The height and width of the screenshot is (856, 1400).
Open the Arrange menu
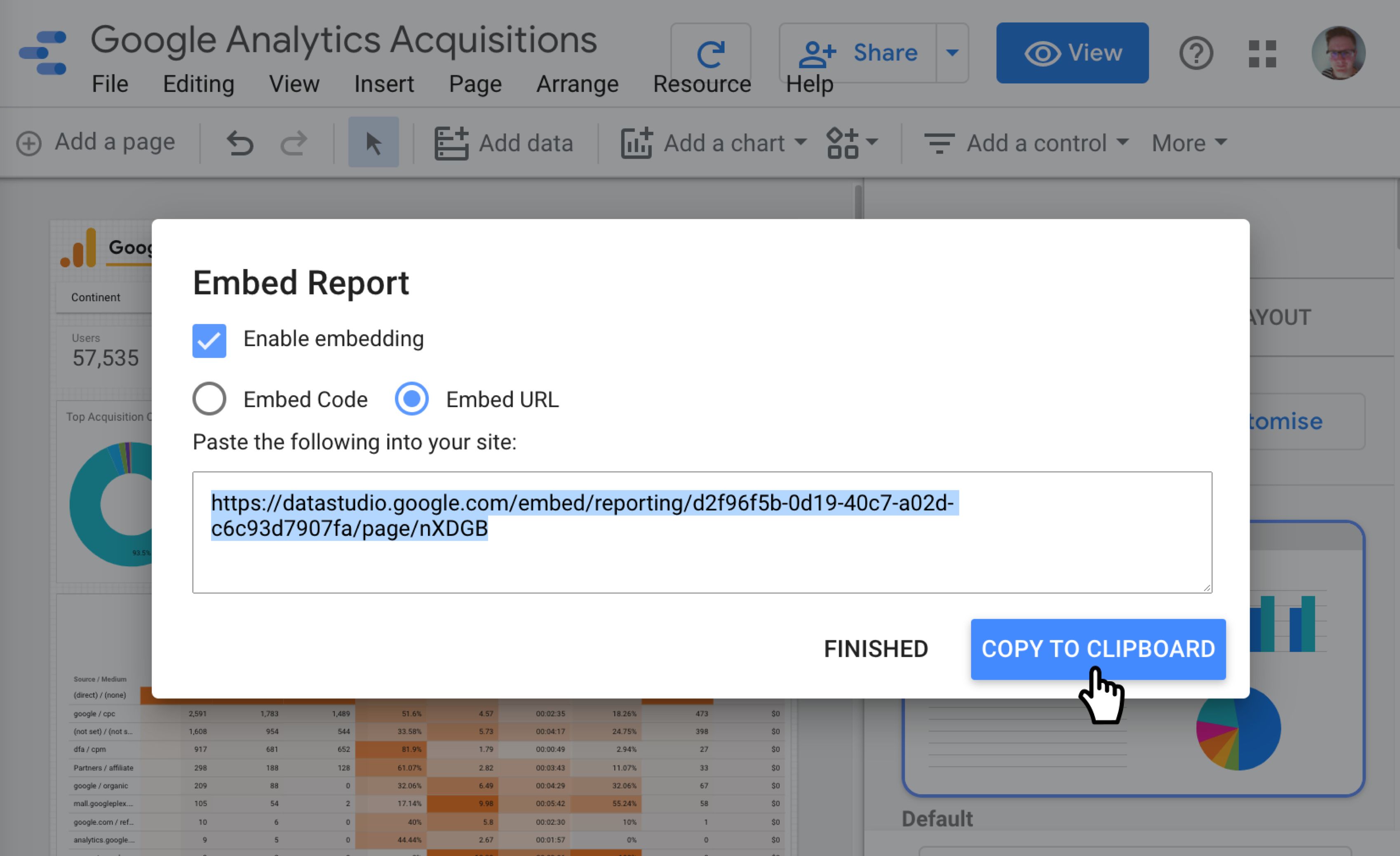point(577,84)
